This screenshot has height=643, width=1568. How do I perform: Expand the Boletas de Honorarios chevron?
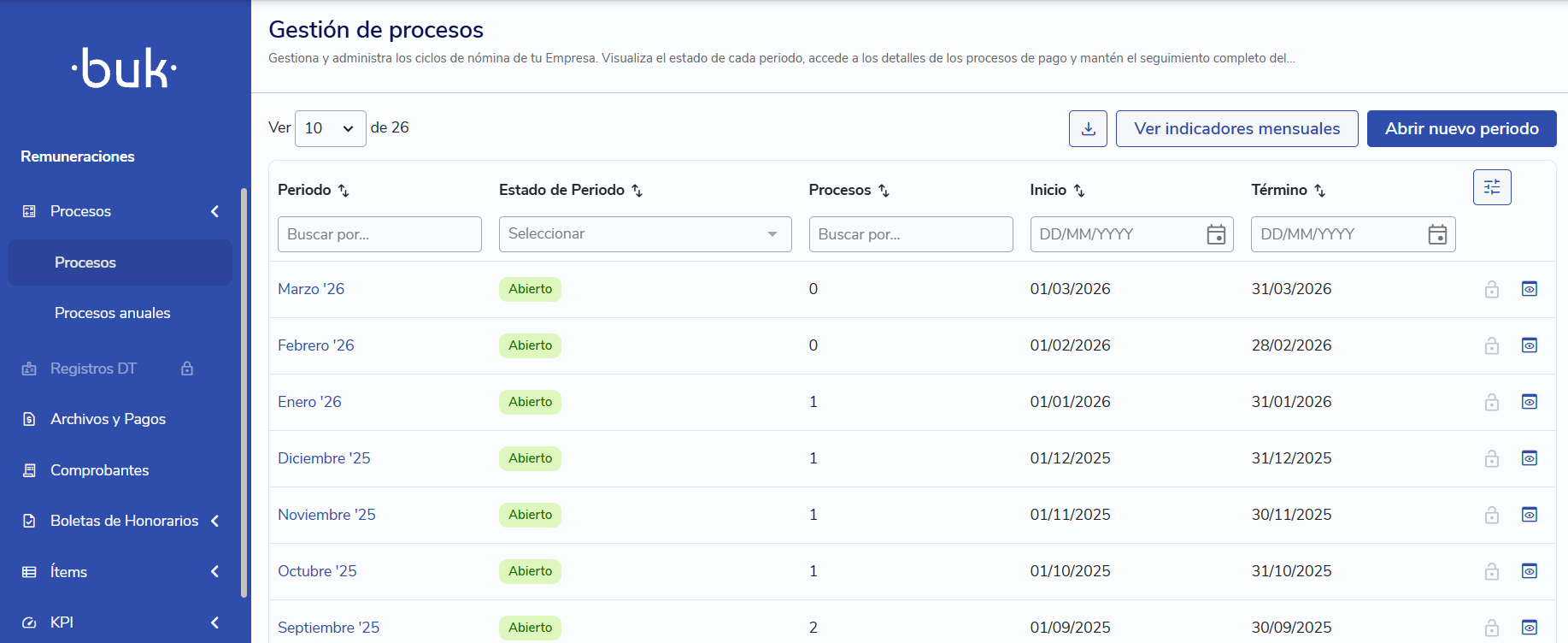pyautogui.click(x=214, y=521)
